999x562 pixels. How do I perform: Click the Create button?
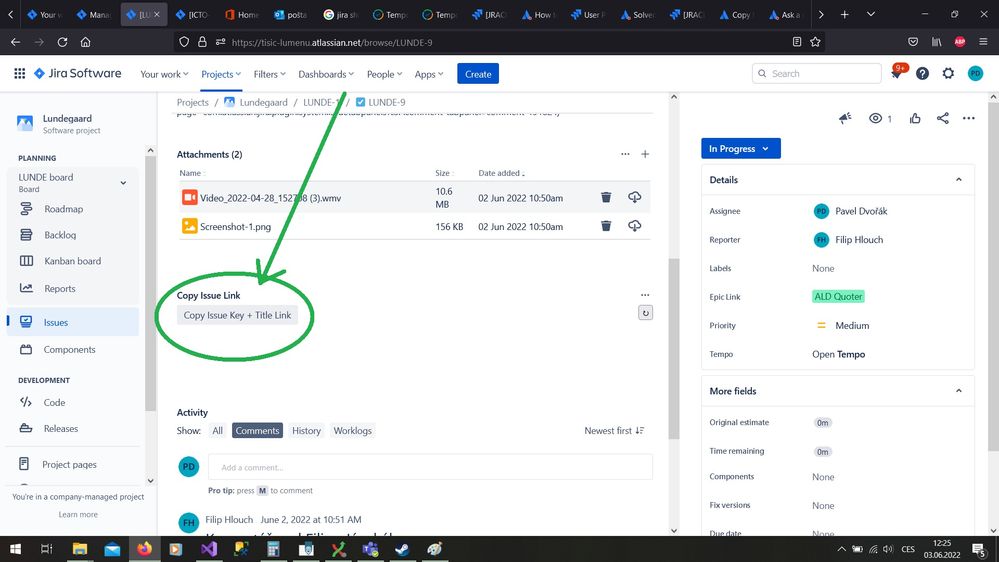click(x=478, y=74)
